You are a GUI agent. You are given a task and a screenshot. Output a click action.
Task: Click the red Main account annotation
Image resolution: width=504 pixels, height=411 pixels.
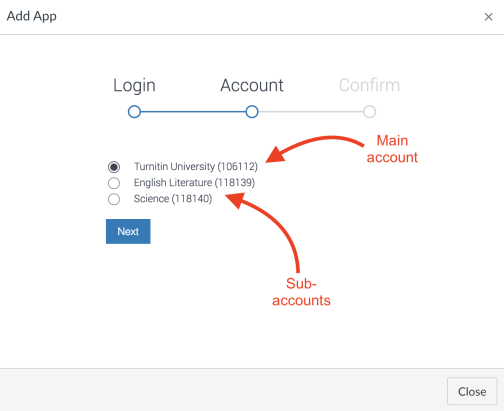click(392, 149)
